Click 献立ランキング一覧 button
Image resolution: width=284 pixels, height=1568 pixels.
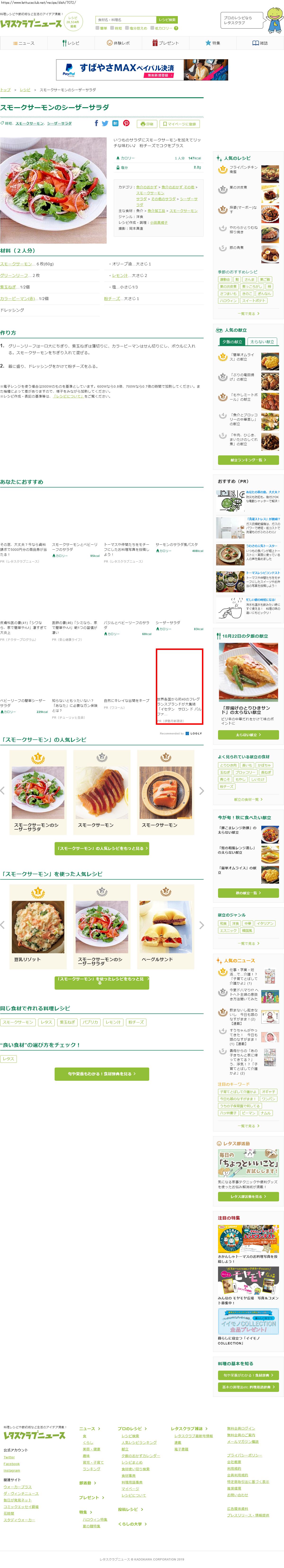click(x=248, y=460)
